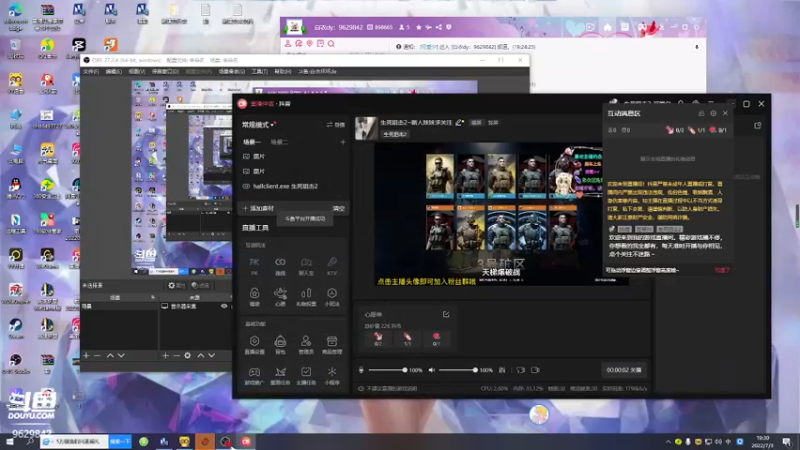This screenshot has height=450, width=800.
Task: Expand chevron in Douyu room notice bar
Action: coord(696,47)
